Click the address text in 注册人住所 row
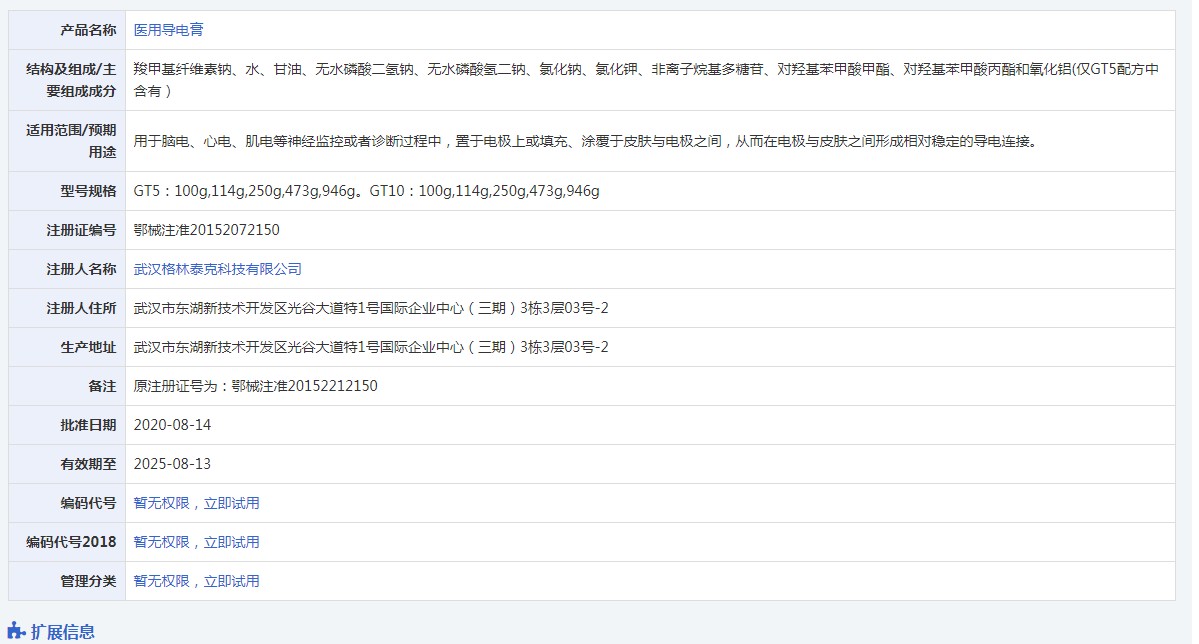Screen dimensions: 1199x644 coord(371,308)
